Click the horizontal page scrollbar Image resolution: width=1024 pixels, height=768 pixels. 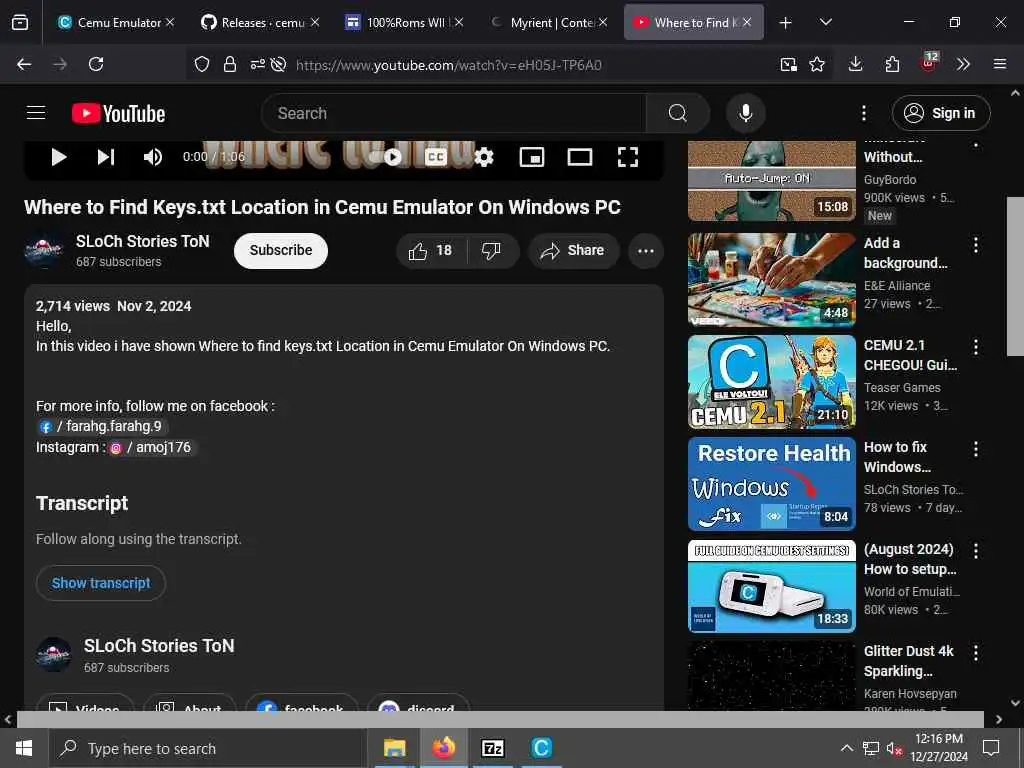(x=500, y=719)
